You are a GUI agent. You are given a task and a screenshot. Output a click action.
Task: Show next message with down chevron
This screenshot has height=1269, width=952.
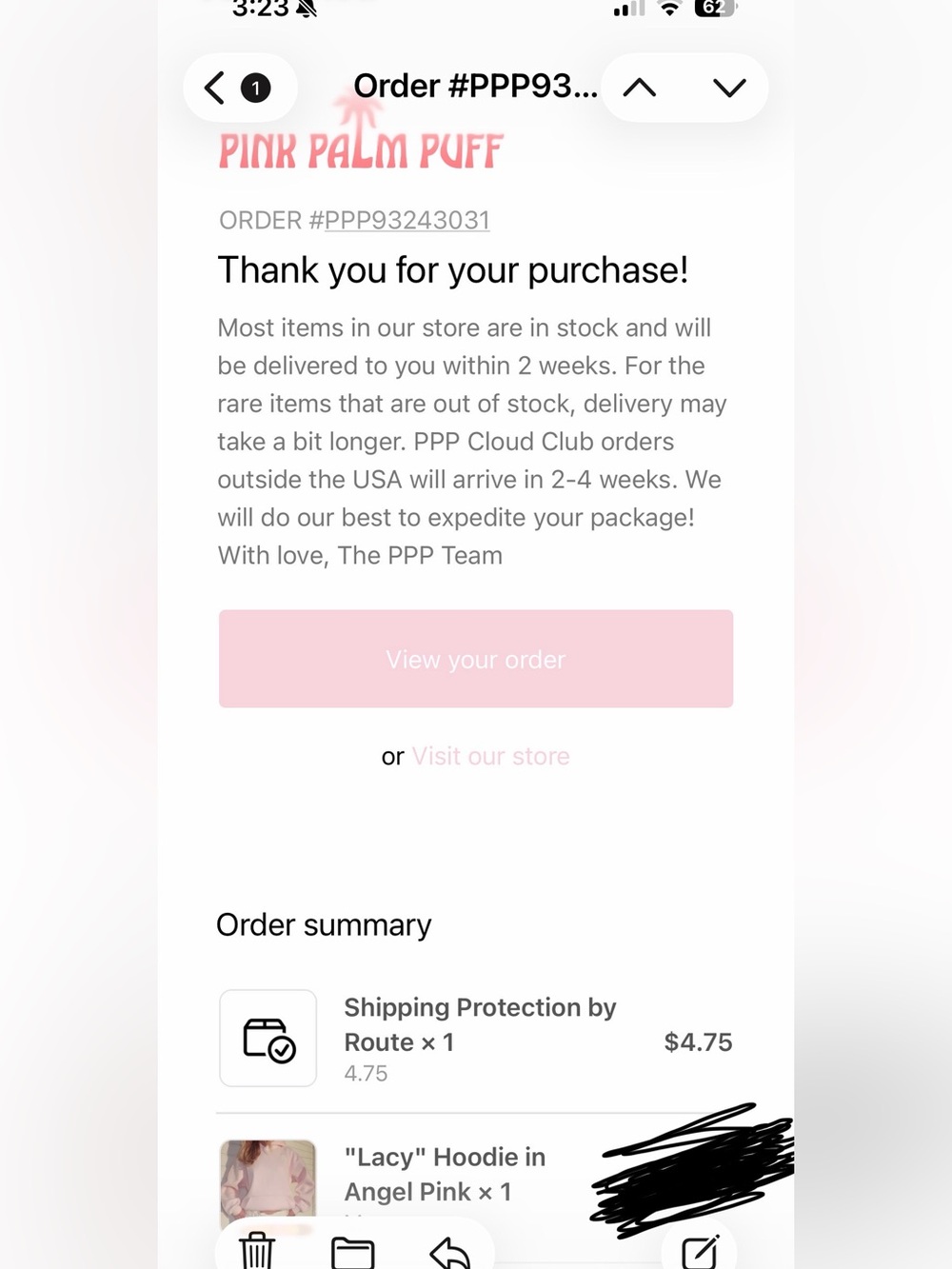[x=729, y=88]
